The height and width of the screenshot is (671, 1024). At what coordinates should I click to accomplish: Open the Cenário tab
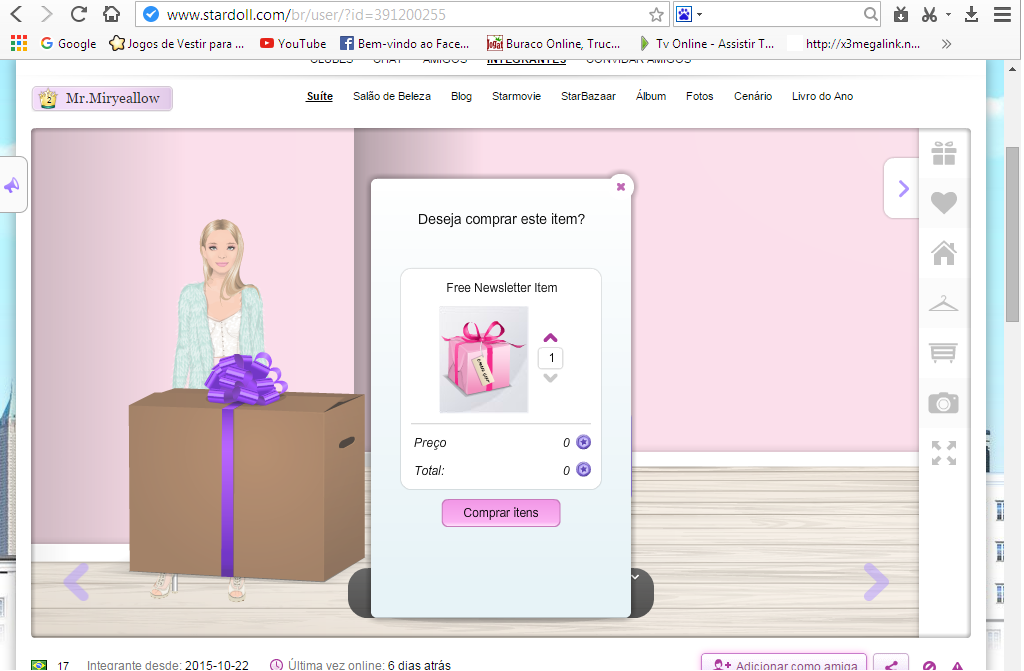click(x=753, y=96)
